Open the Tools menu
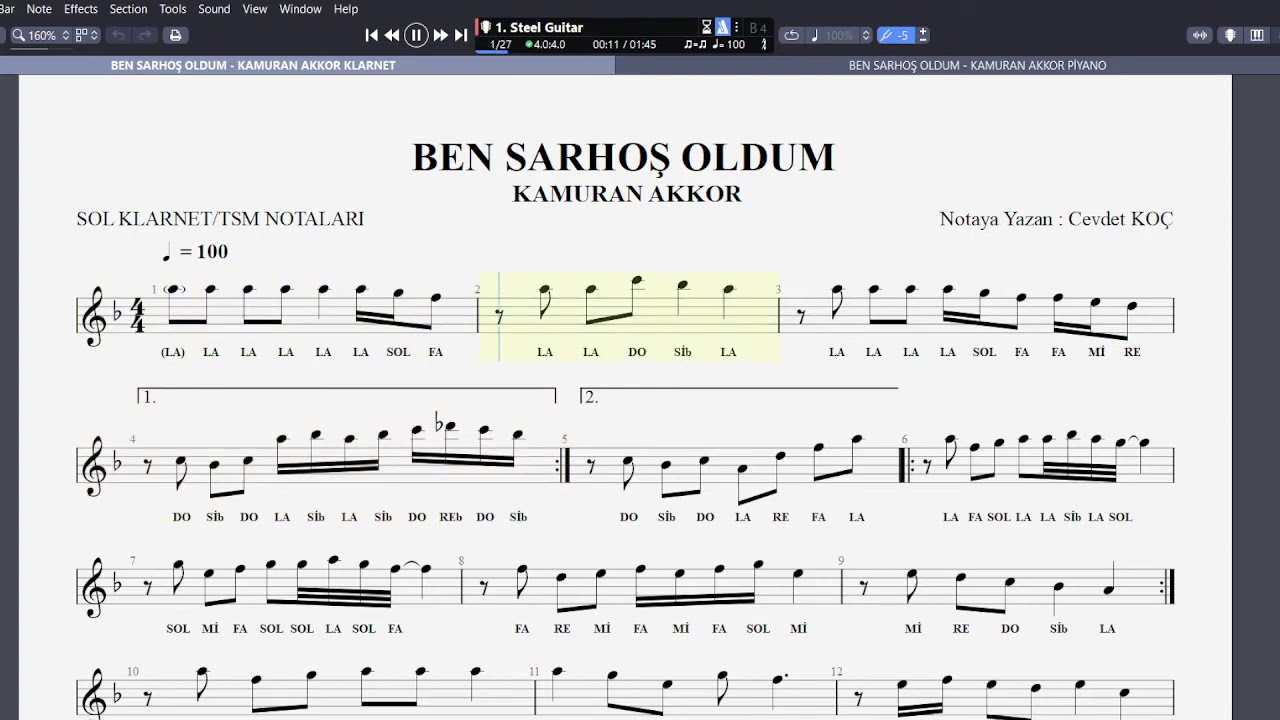This screenshot has width=1280, height=720. [173, 9]
